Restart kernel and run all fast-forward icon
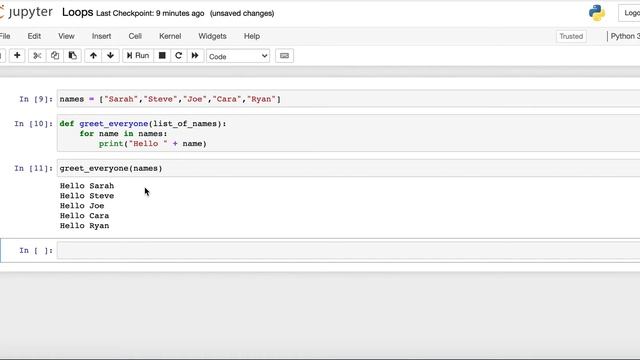This screenshot has height=360, width=640. [x=195, y=56]
